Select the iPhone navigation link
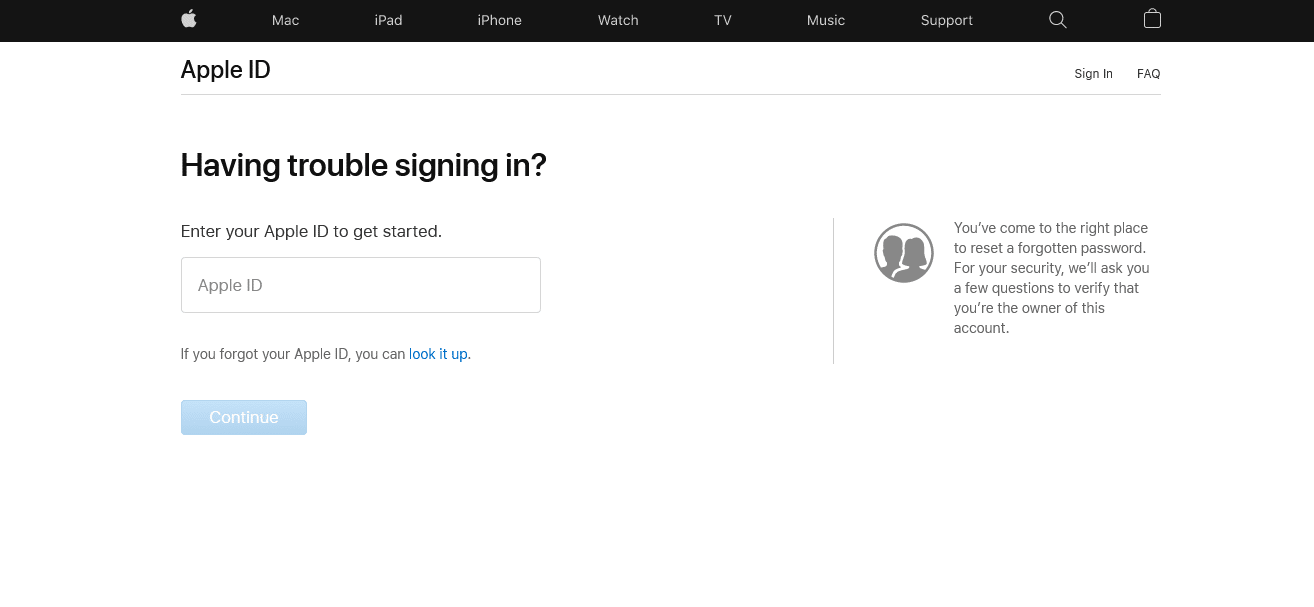Screen dimensions: 1314x607 coord(499,20)
